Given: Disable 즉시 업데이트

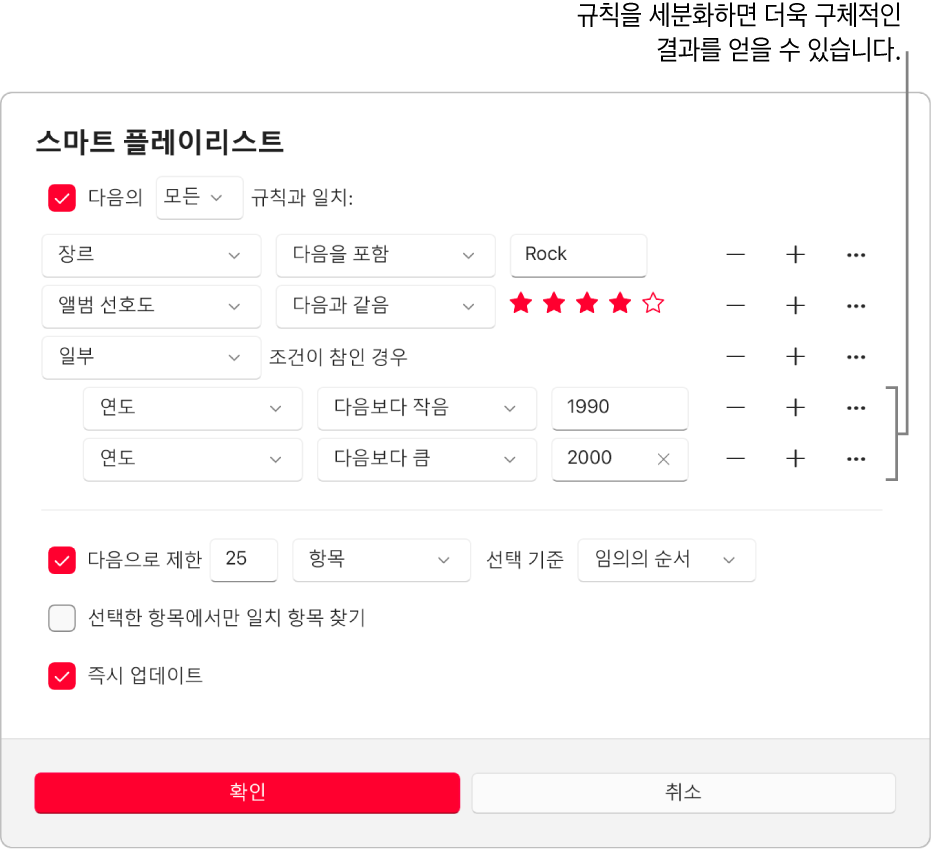Looking at the screenshot, I should [61, 676].
